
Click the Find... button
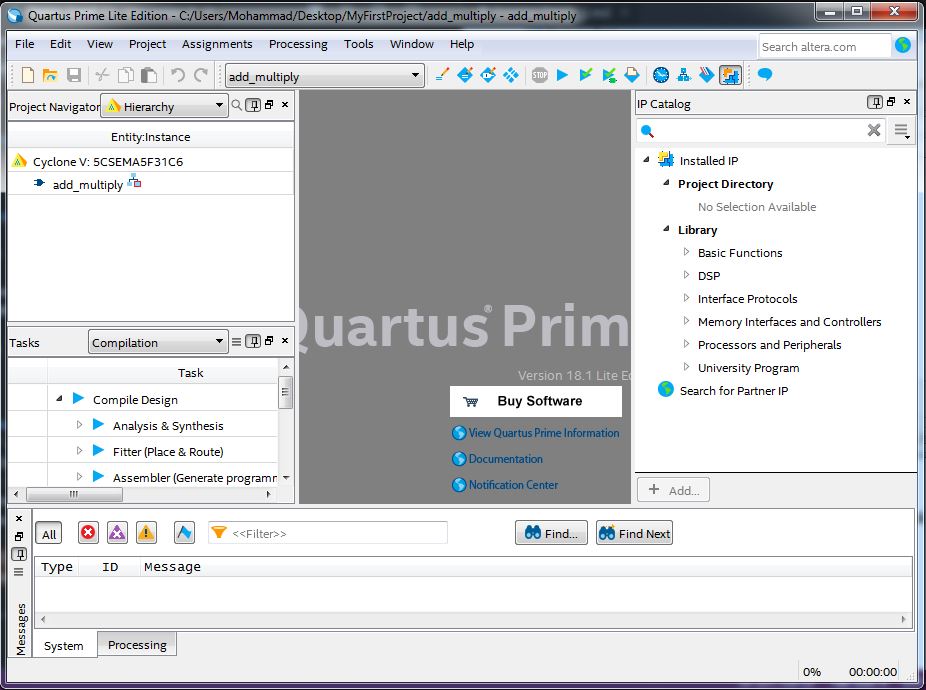click(551, 533)
